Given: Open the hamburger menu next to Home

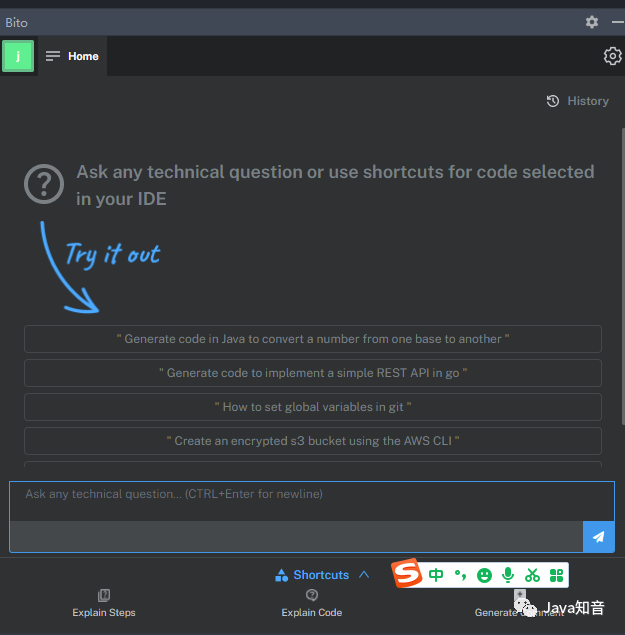Looking at the screenshot, I should point(53,56).
